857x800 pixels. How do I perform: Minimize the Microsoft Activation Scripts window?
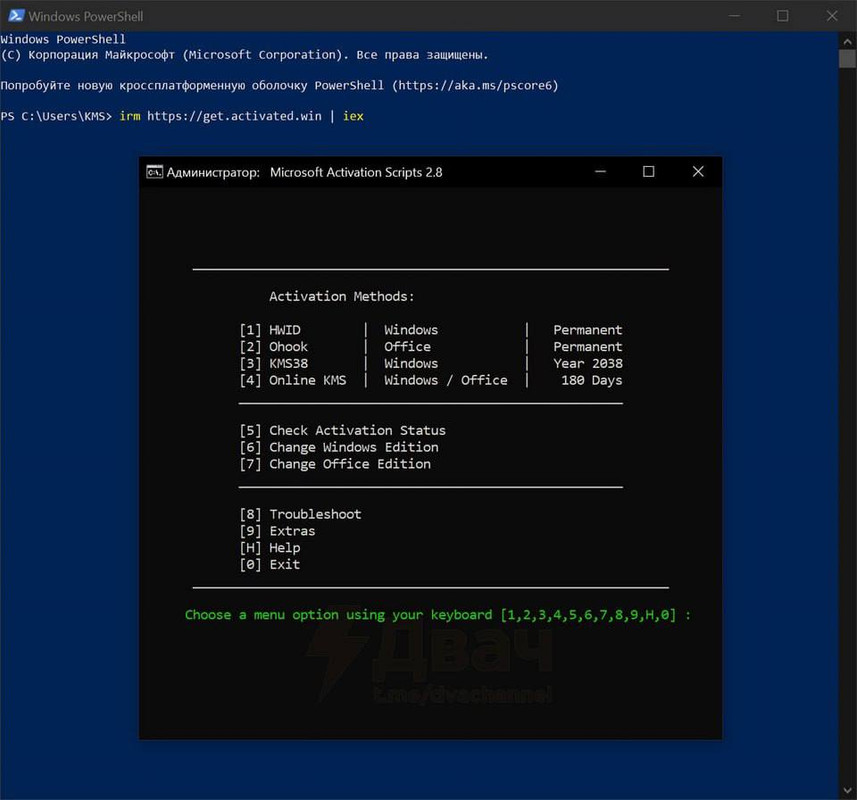[600, 172]
